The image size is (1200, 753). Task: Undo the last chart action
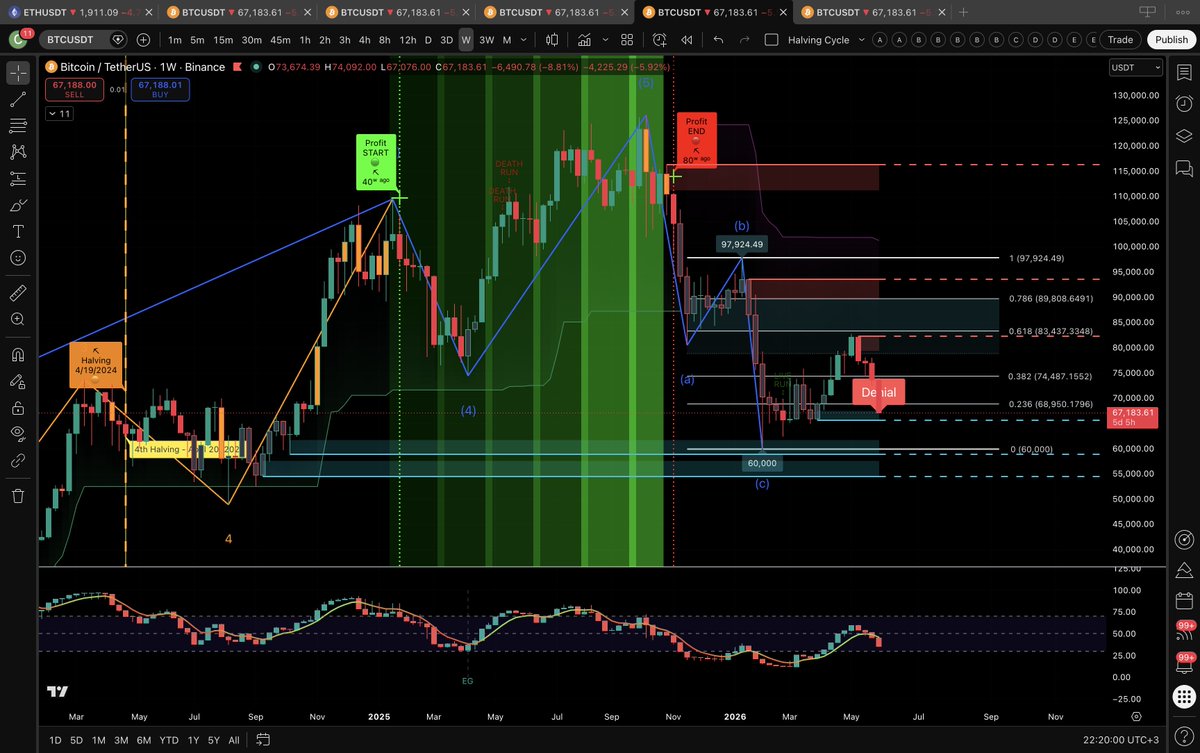click(x=718, y=40)
